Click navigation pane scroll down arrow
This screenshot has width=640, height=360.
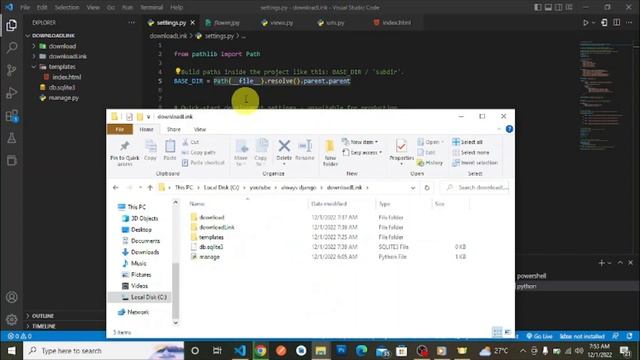(x=176, y=322)
